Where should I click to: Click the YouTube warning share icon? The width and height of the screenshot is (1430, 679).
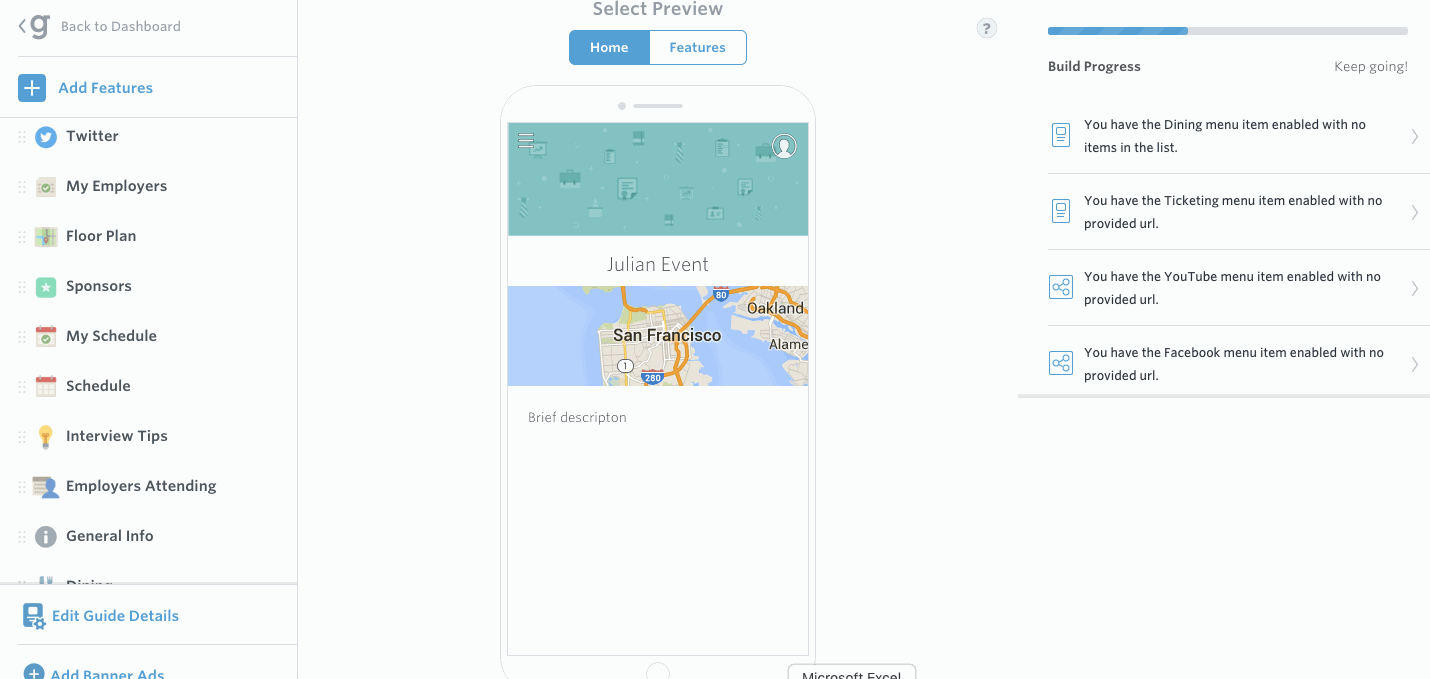[1061, 287]
